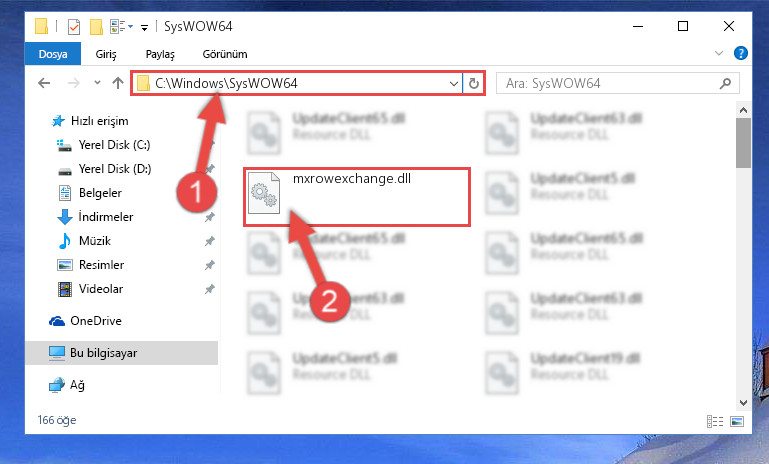
Task: Click the Up one level arrow
Action: (118, 83)
